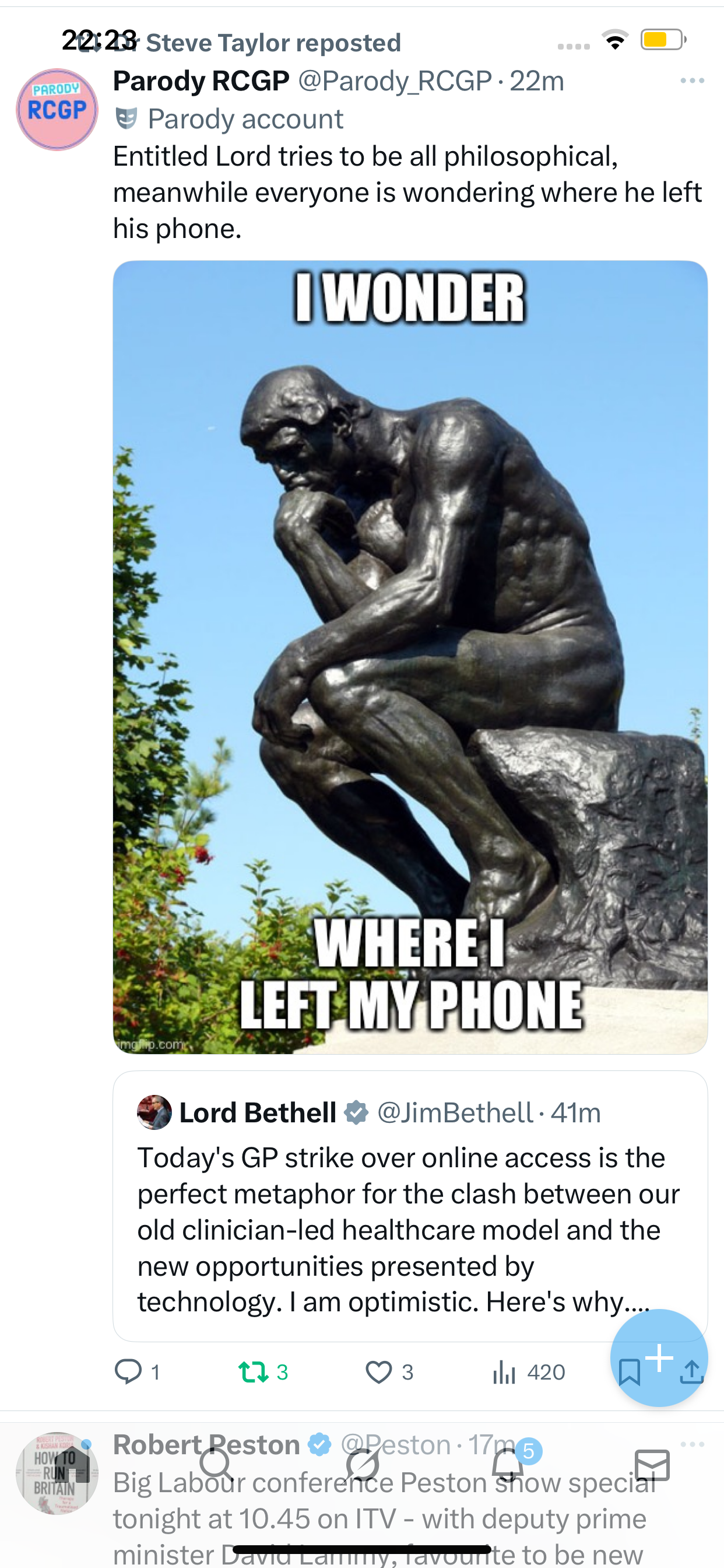This screenshot has height=1568, width=724.
Task: Open reply on Parody RCGP tweet
Action: (138, 1372)
